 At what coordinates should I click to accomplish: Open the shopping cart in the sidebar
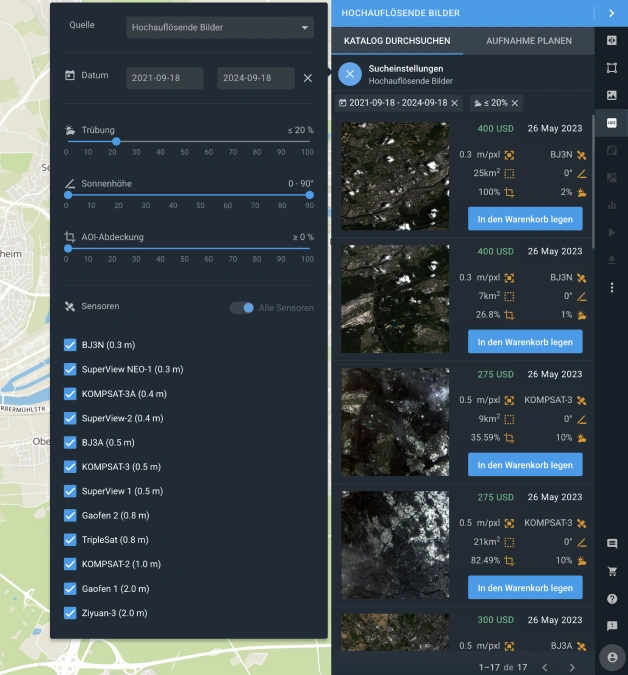612,571
